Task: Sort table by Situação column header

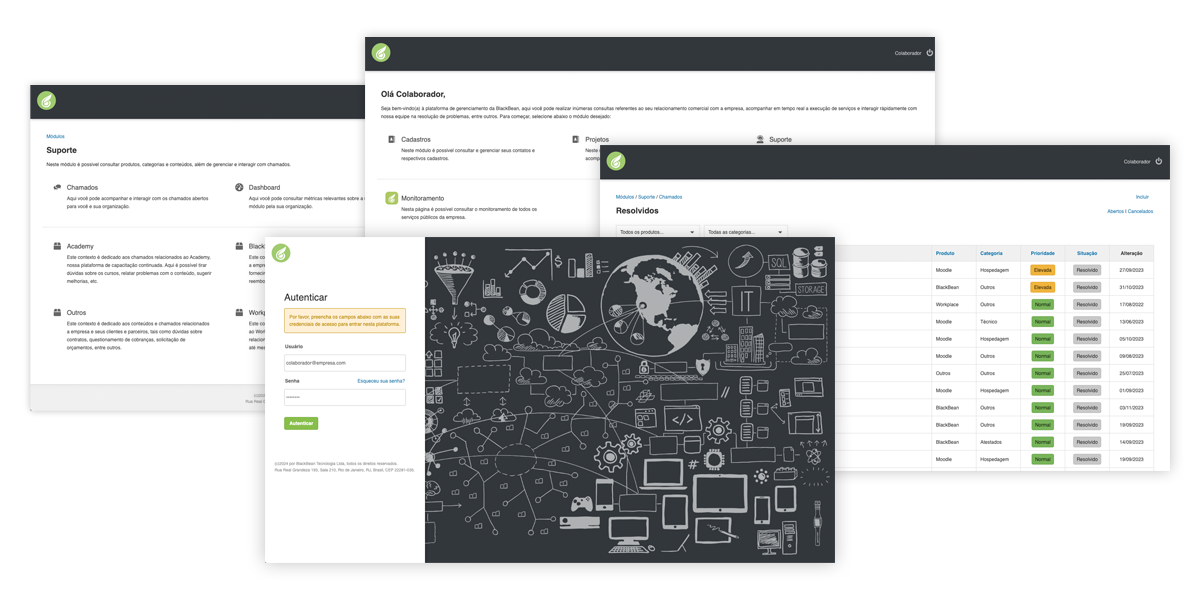Action: pyautogui.click(x=1087, y=253)
